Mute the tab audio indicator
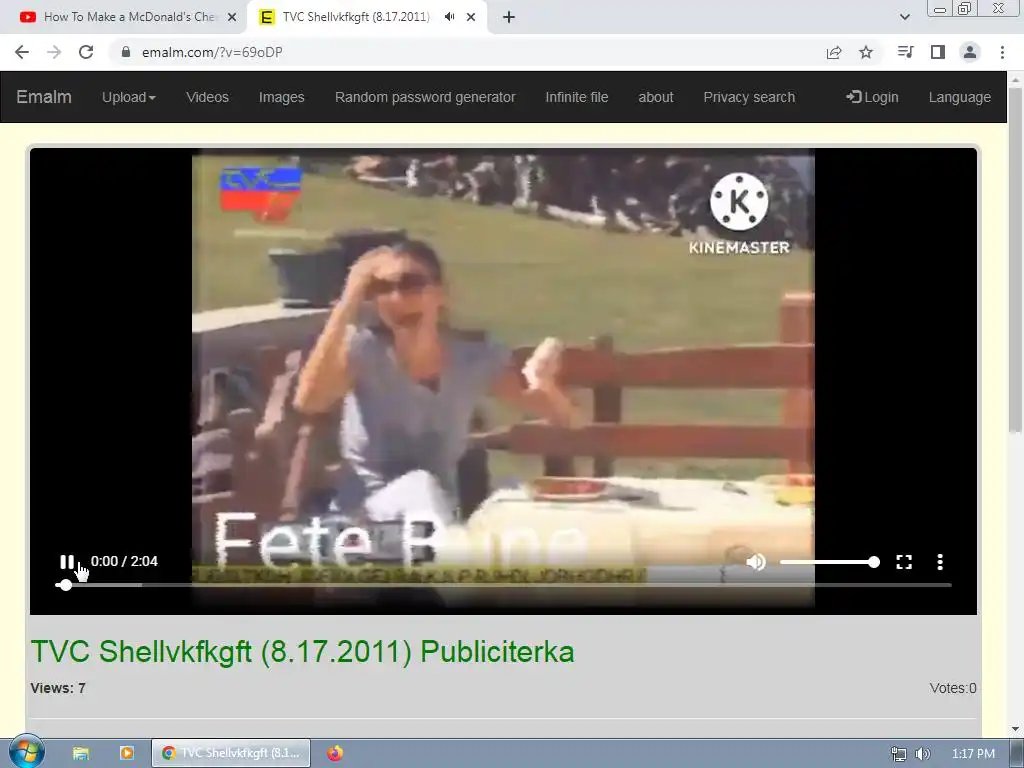Screen dimensions: 1024x768 (x=449, y=17)
